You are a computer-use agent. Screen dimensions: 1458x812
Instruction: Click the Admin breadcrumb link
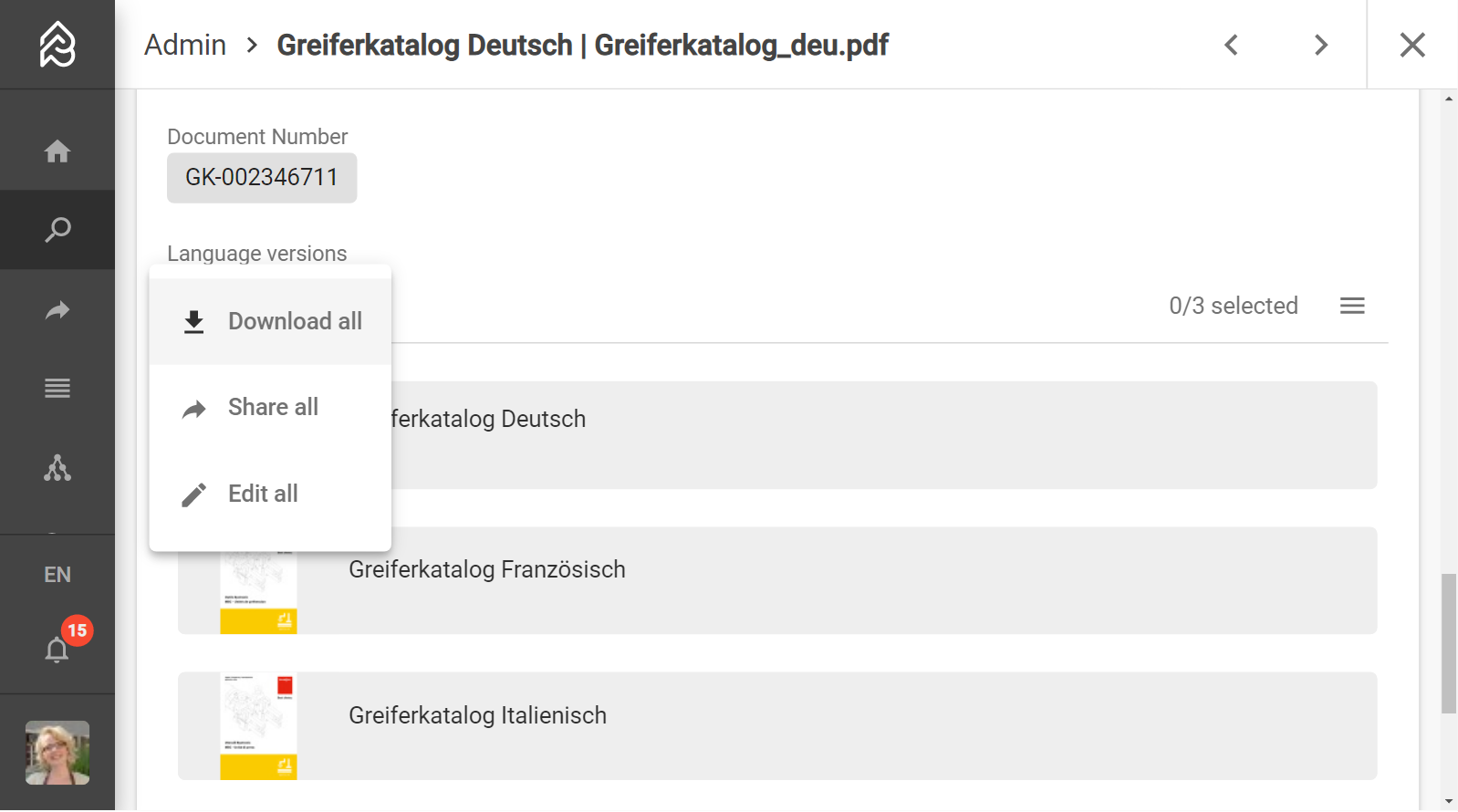pos(185,45)
